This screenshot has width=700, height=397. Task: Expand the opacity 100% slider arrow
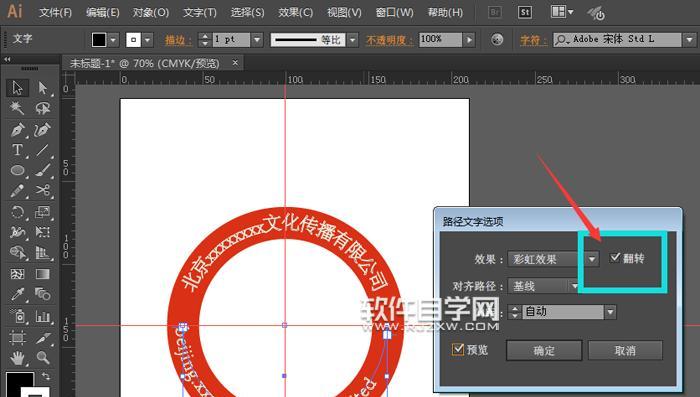(x=469, y=40)
